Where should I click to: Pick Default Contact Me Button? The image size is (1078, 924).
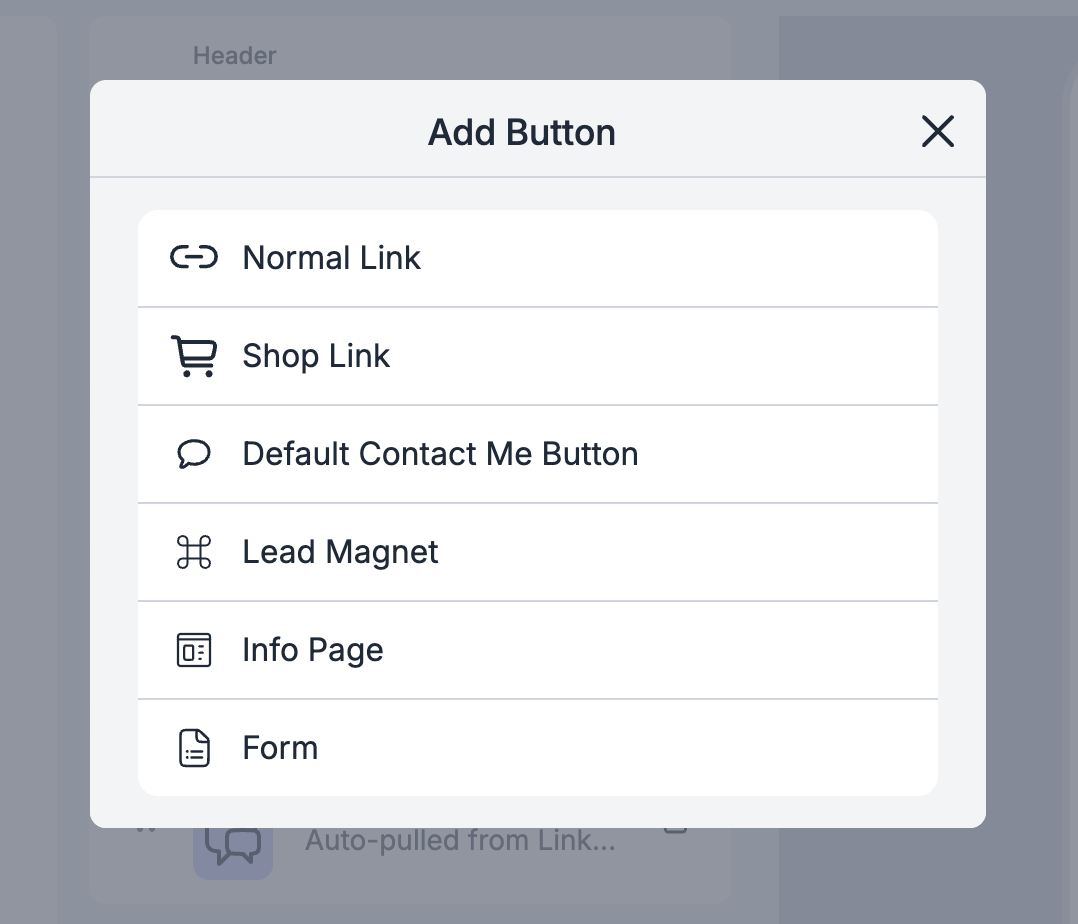[x=440, y=454]
